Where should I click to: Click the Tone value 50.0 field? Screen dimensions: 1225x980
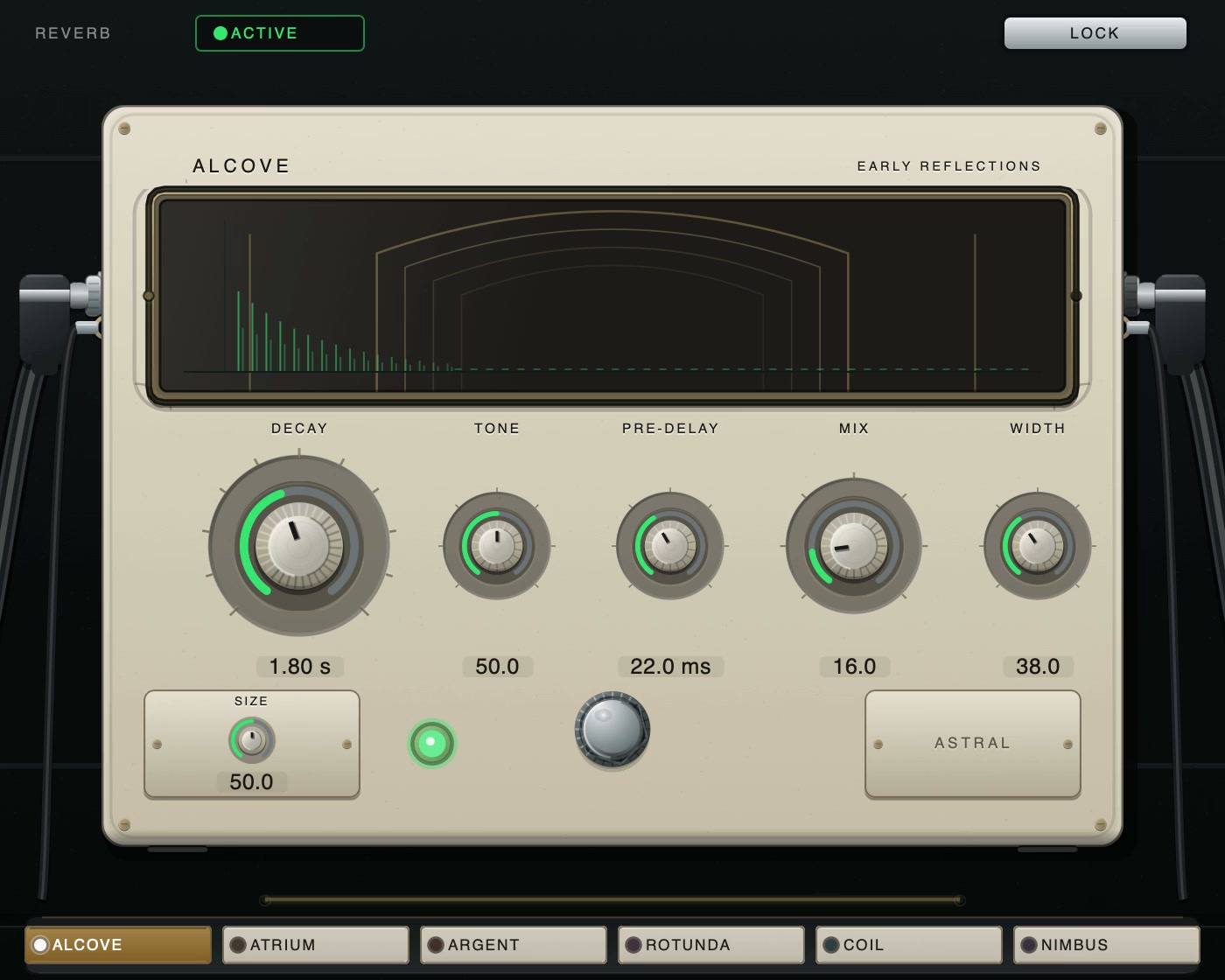click(x=498, y=667)
